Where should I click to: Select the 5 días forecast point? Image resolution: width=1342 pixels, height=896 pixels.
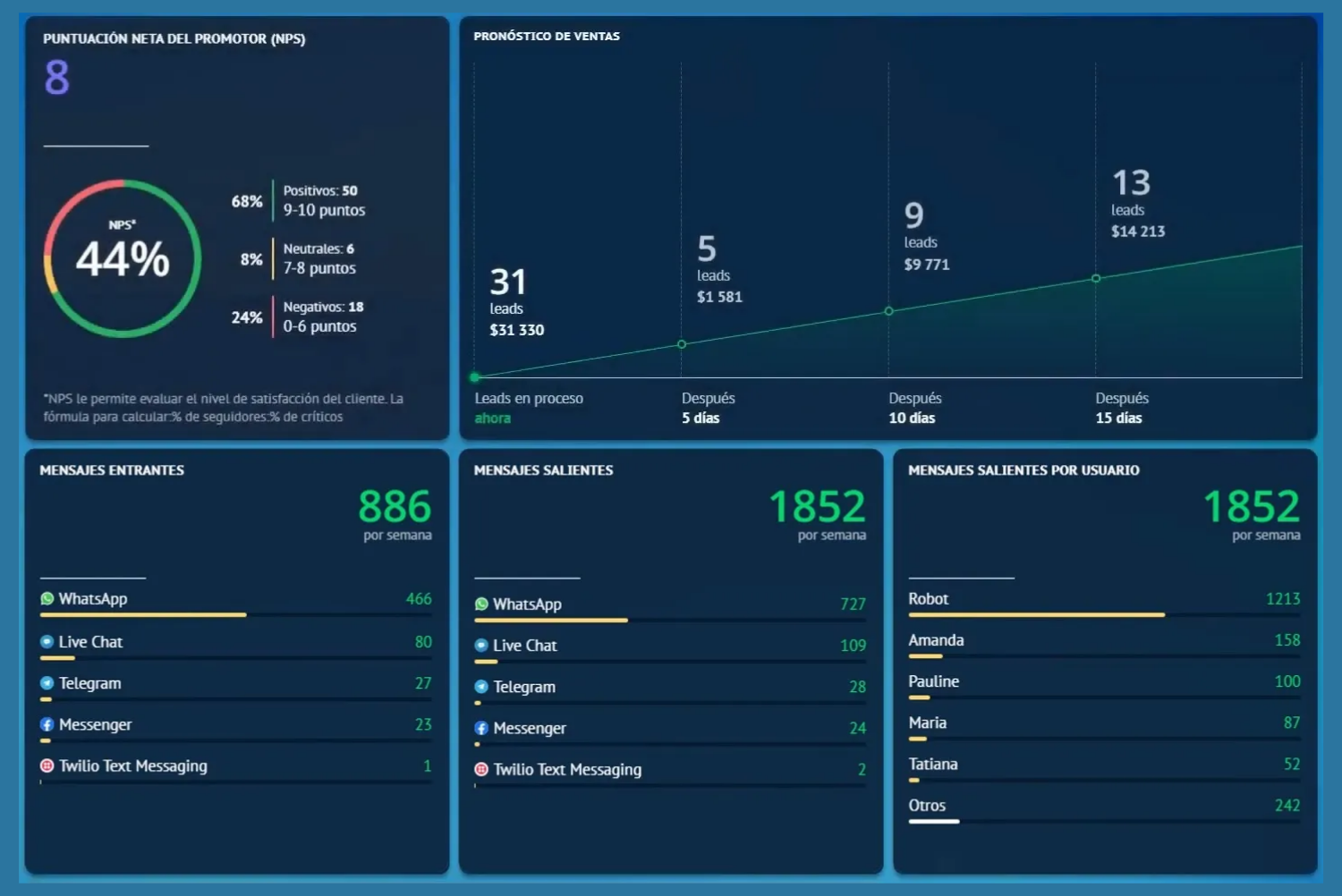[682, 344]
